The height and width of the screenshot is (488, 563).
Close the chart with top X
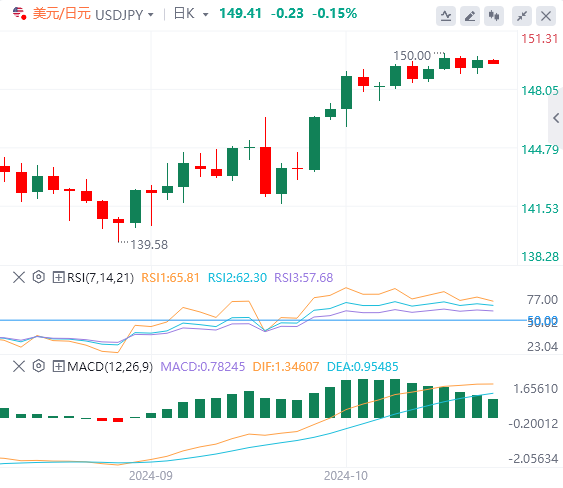tap(546, 16)
